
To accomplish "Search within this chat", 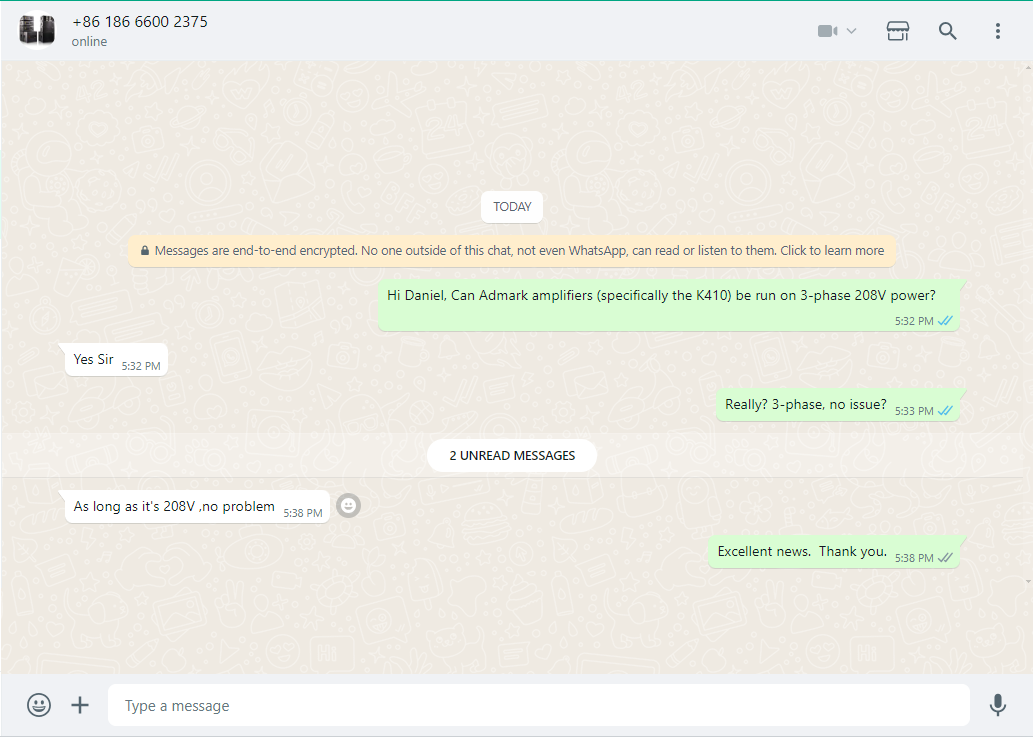I will (x=948, y=31).
